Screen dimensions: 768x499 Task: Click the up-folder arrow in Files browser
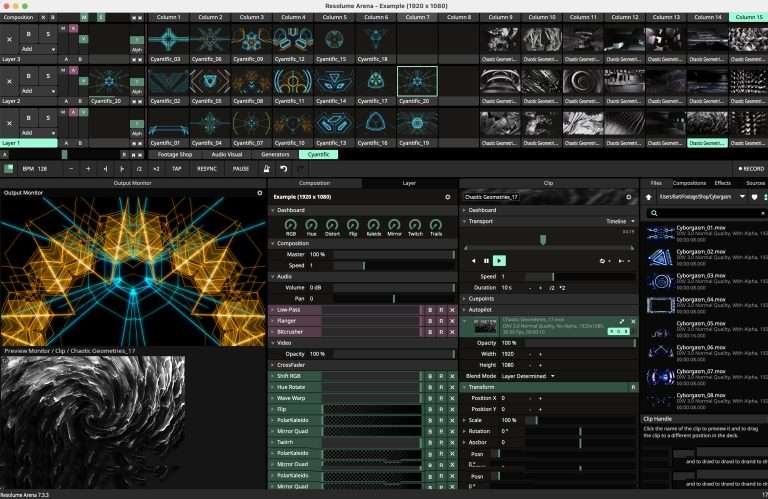649,197
